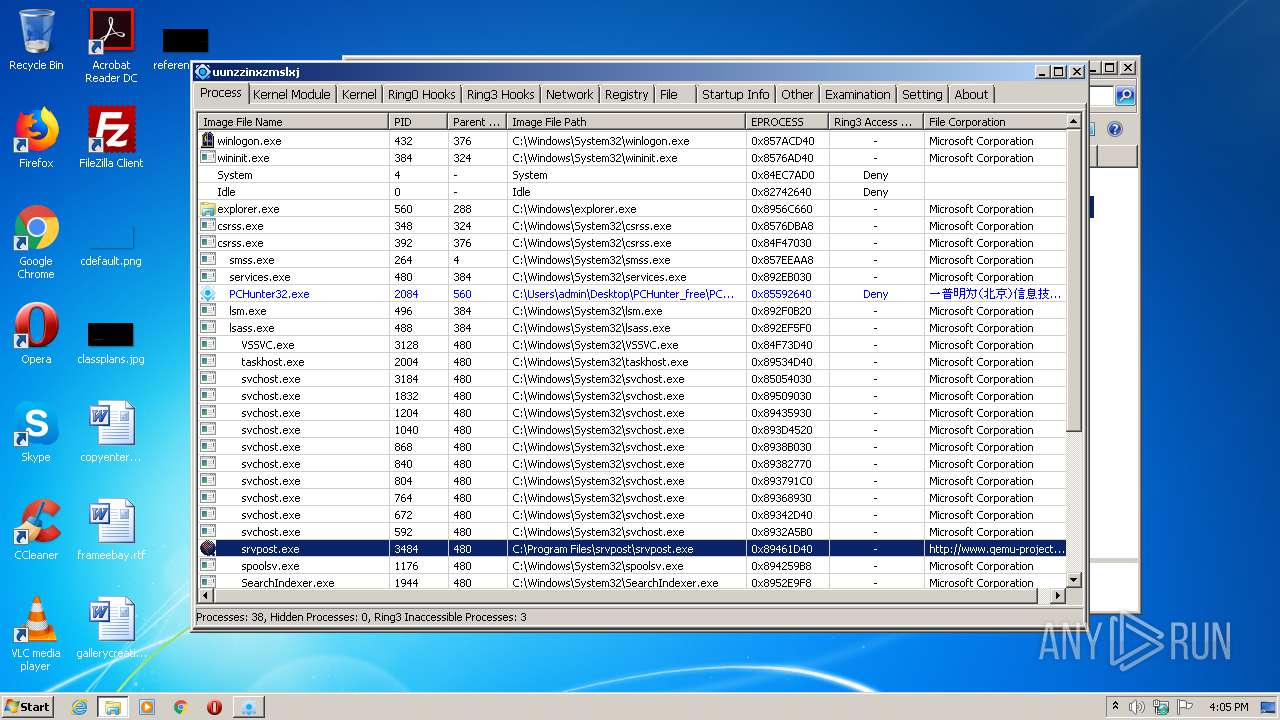Click help icon in background window
The image size is (1280, 720).
[x=1115, y=129]
